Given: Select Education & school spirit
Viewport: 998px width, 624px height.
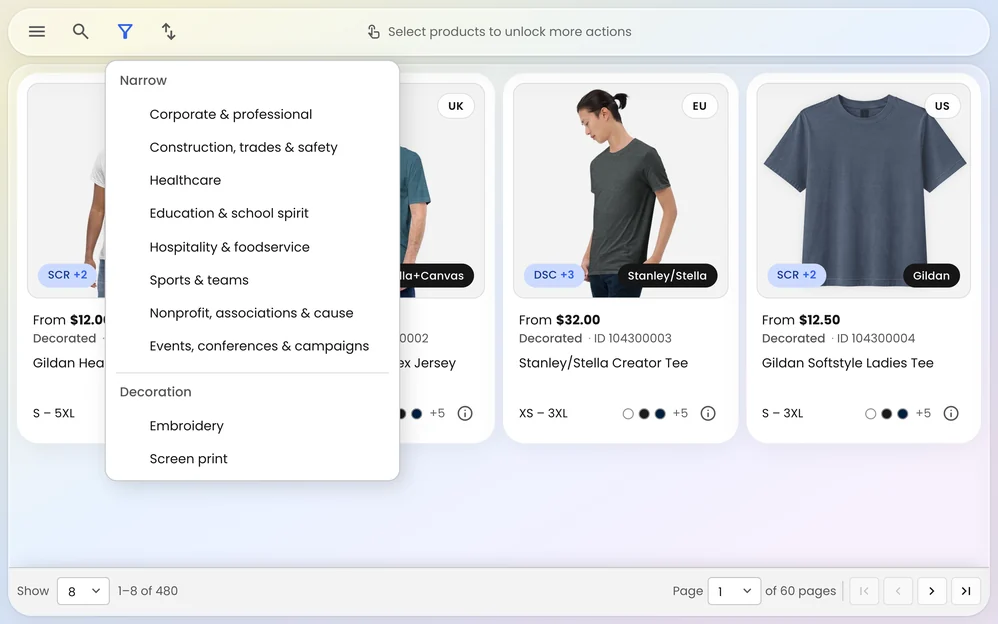Looking at the screenshot, I should [252, 214].
